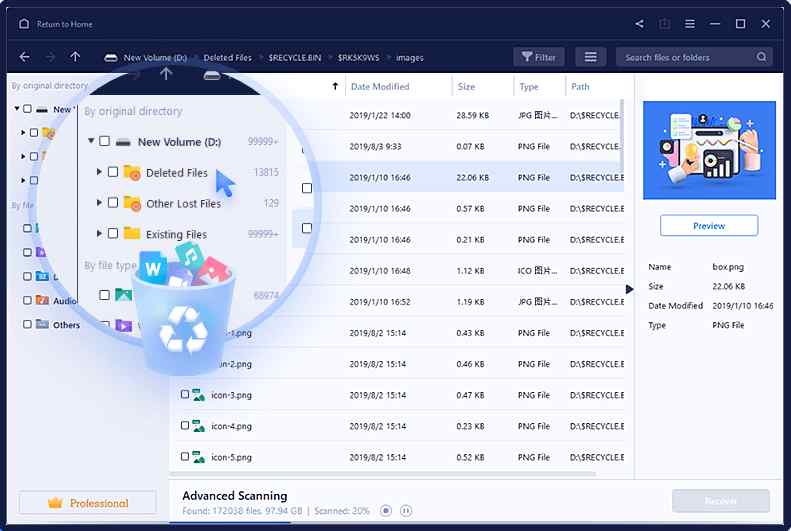791x531 pixels.
Task: Expand the Deleted Files tree node
Action: (x=99, y=172)
